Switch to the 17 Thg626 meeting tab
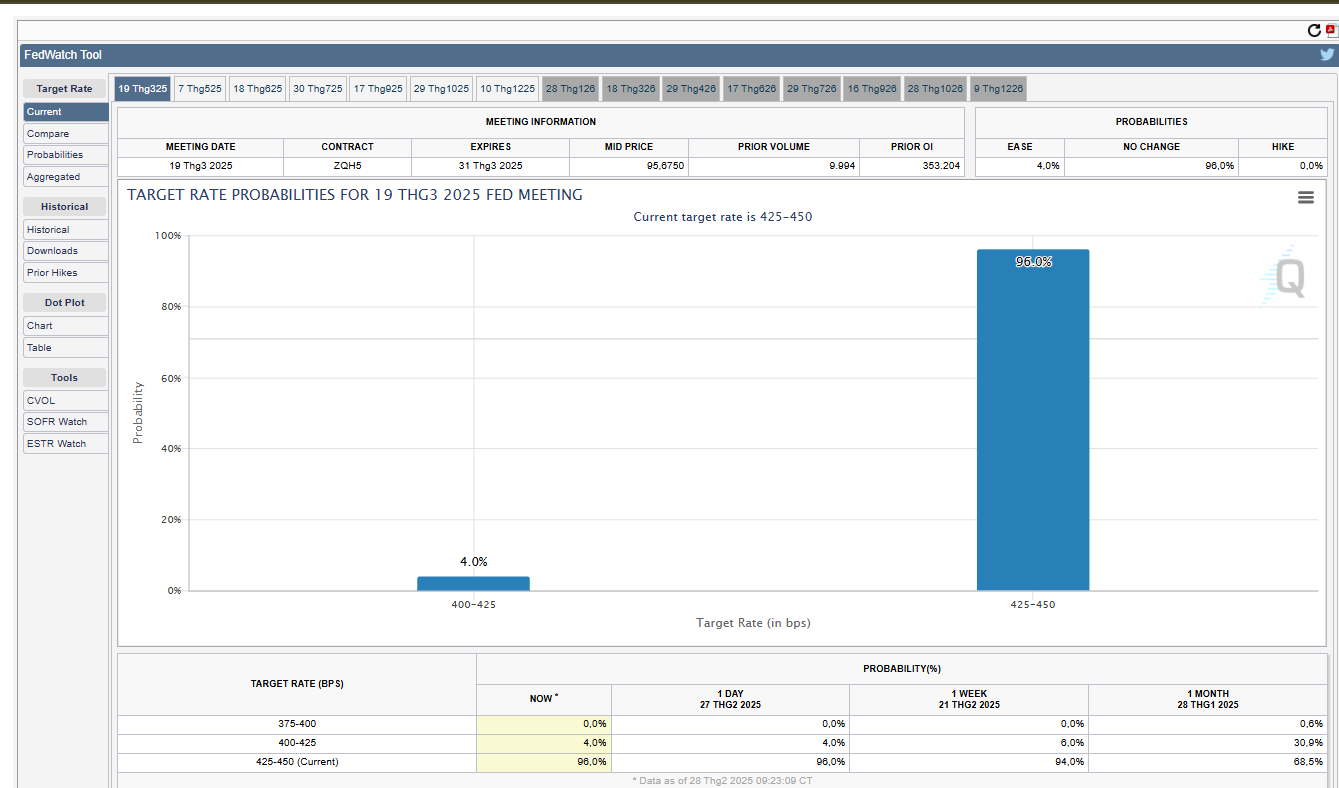 click(752, 89)
